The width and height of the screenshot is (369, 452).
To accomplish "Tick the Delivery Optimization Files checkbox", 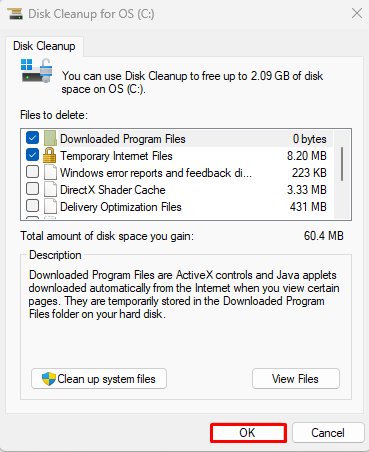I will click(x=32, y=206).
